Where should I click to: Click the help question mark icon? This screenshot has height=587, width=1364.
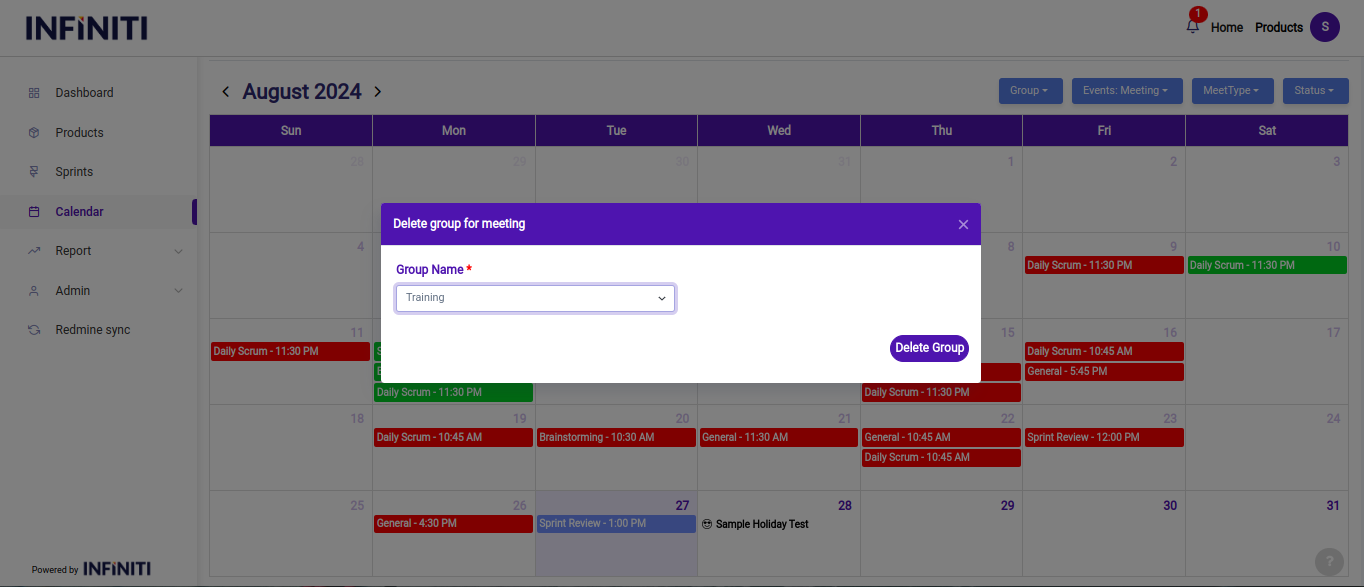[x=1328, y=561]
